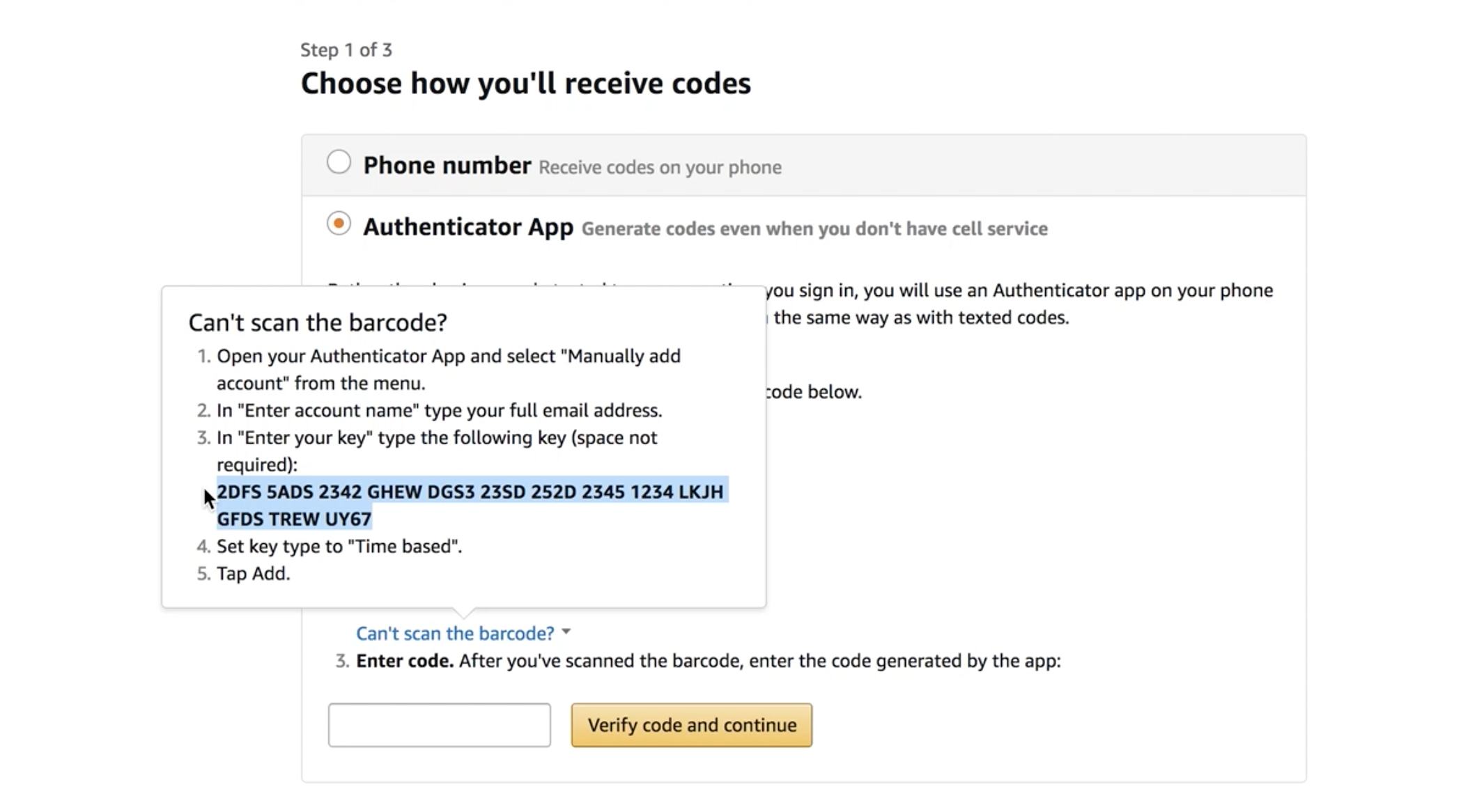Image resolution: width=1484 pixels, height=812 pixels.
Task: Click step 4 Set key type instruction
Action: coord(339,546)
